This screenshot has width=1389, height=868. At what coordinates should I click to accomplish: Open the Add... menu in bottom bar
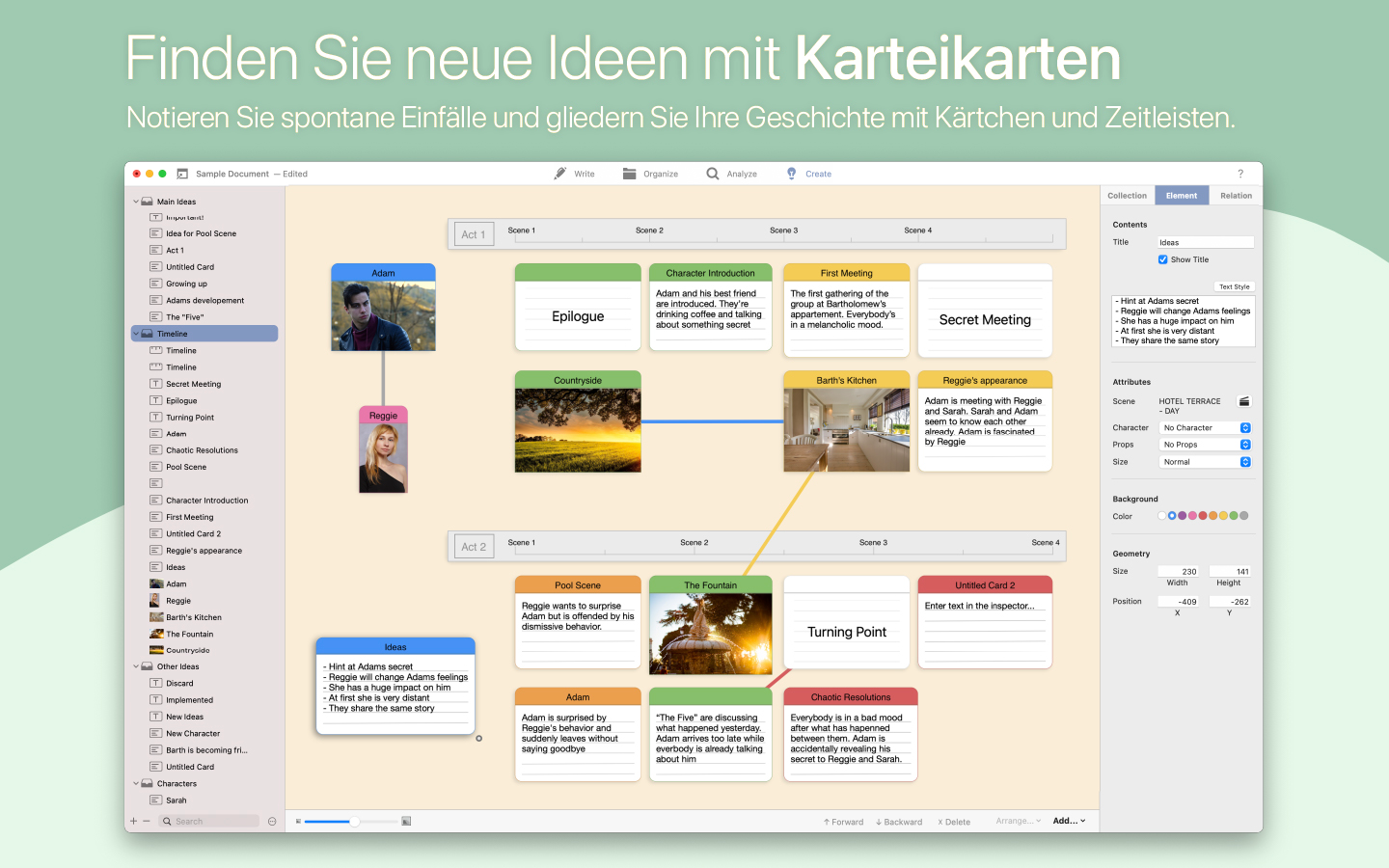(x=1069, y=821)
